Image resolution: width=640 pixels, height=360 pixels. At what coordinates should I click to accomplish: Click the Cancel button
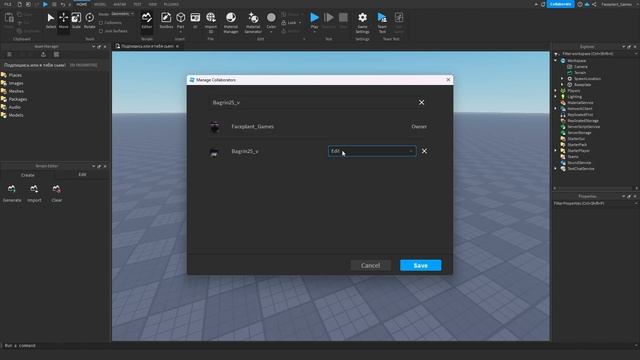[370, 265]
